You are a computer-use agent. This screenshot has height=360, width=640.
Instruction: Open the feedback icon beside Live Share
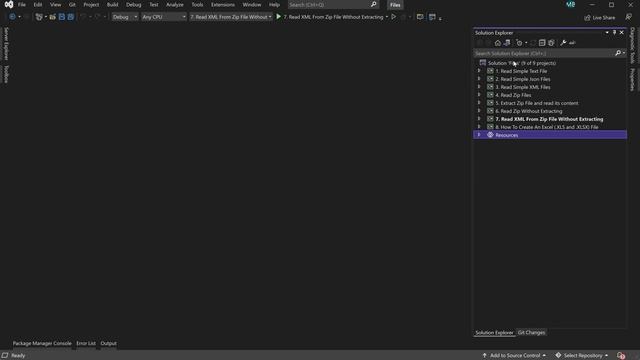[x=629, y=17]
